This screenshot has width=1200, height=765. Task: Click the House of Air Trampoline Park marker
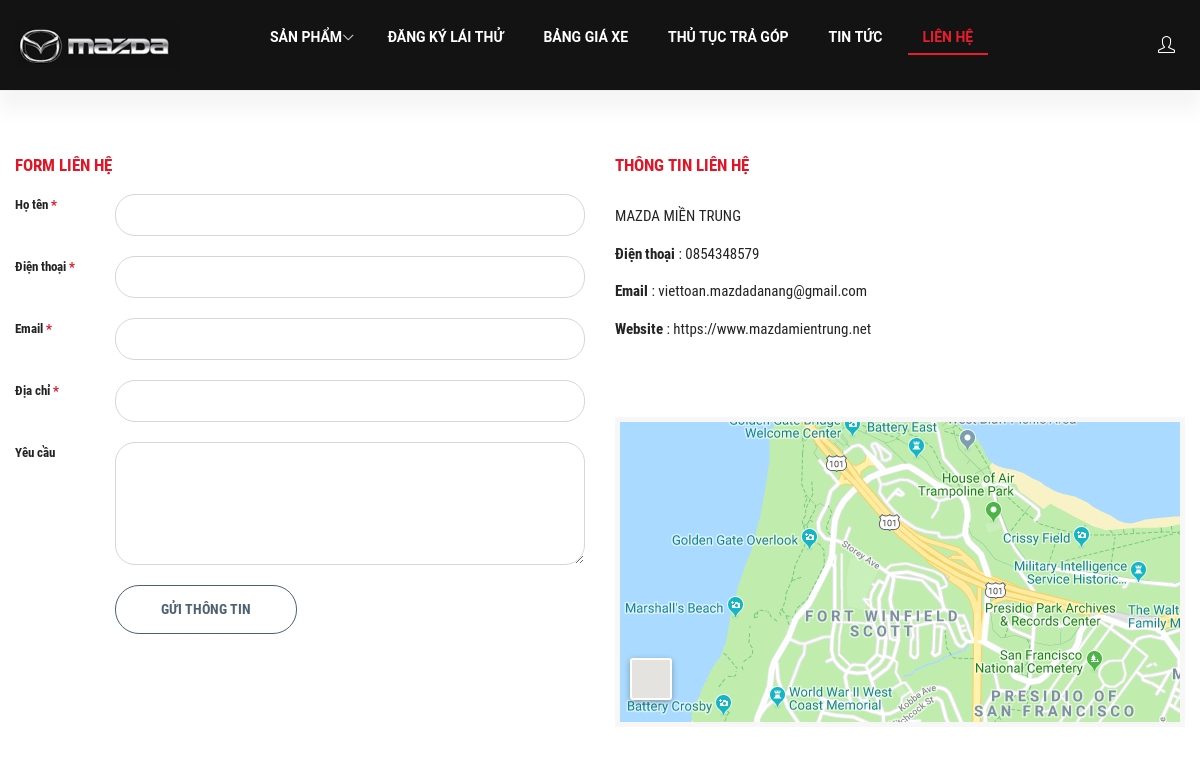coord(993,511)
